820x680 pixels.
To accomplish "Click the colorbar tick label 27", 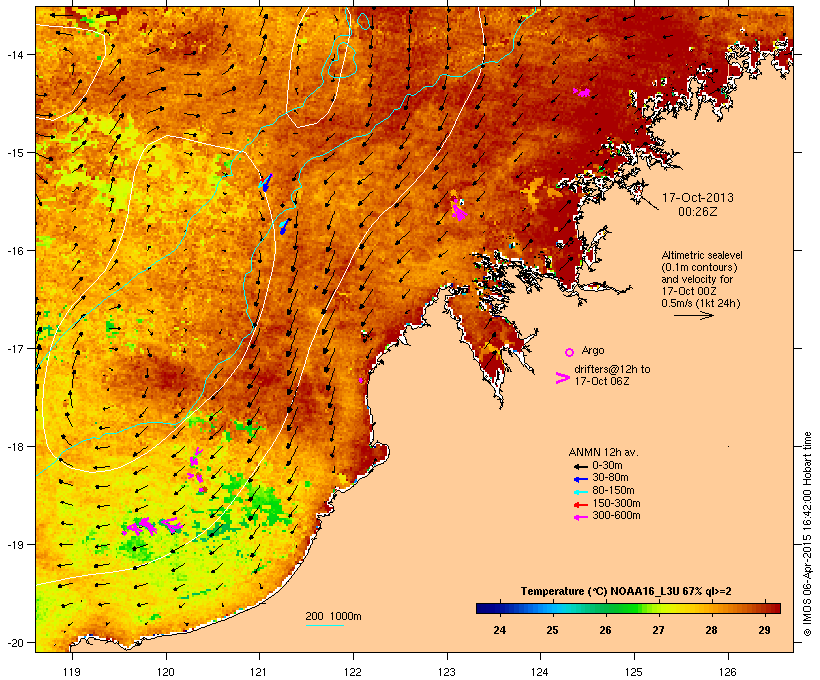I will point(658,630).
